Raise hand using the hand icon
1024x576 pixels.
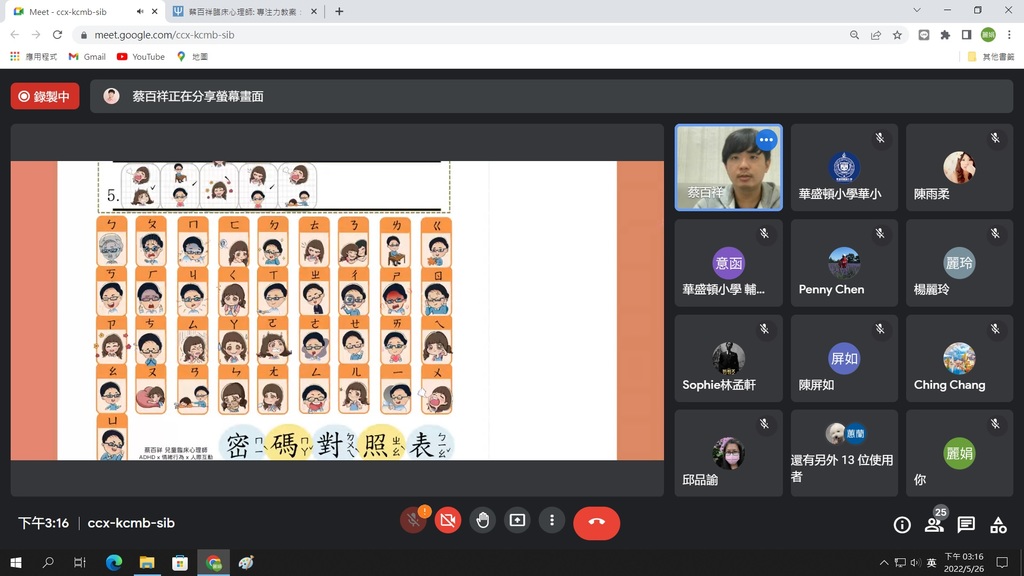click(483, 520)
